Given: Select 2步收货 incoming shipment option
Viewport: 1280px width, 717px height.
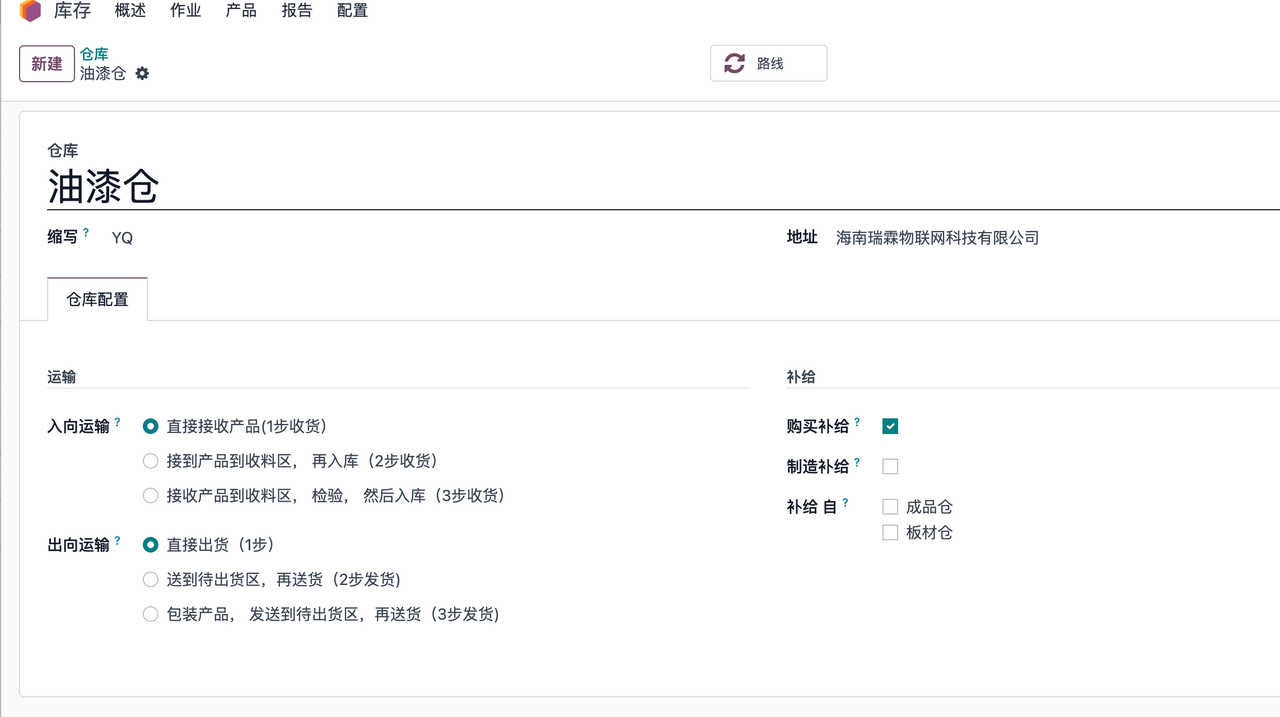Looking at the screenshot, I should click(x=150, y=461).
